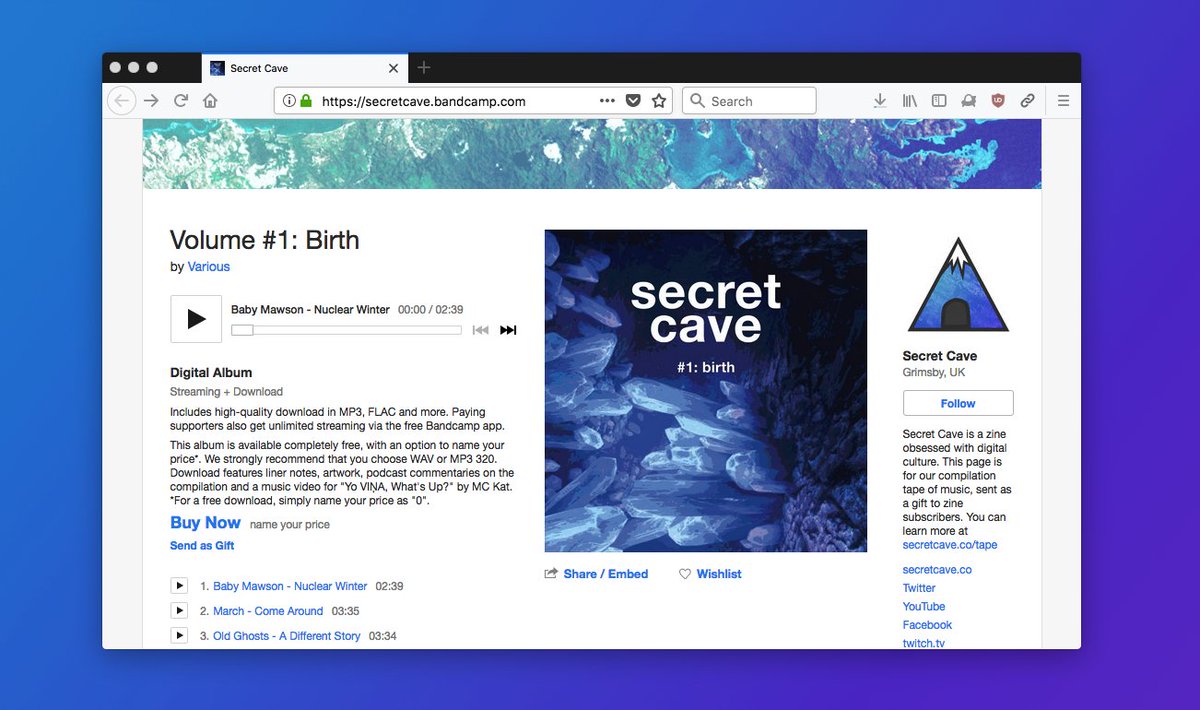Open the YouTube link
This screenshot has width=1200, height=710.
click(x=924, y=607)
